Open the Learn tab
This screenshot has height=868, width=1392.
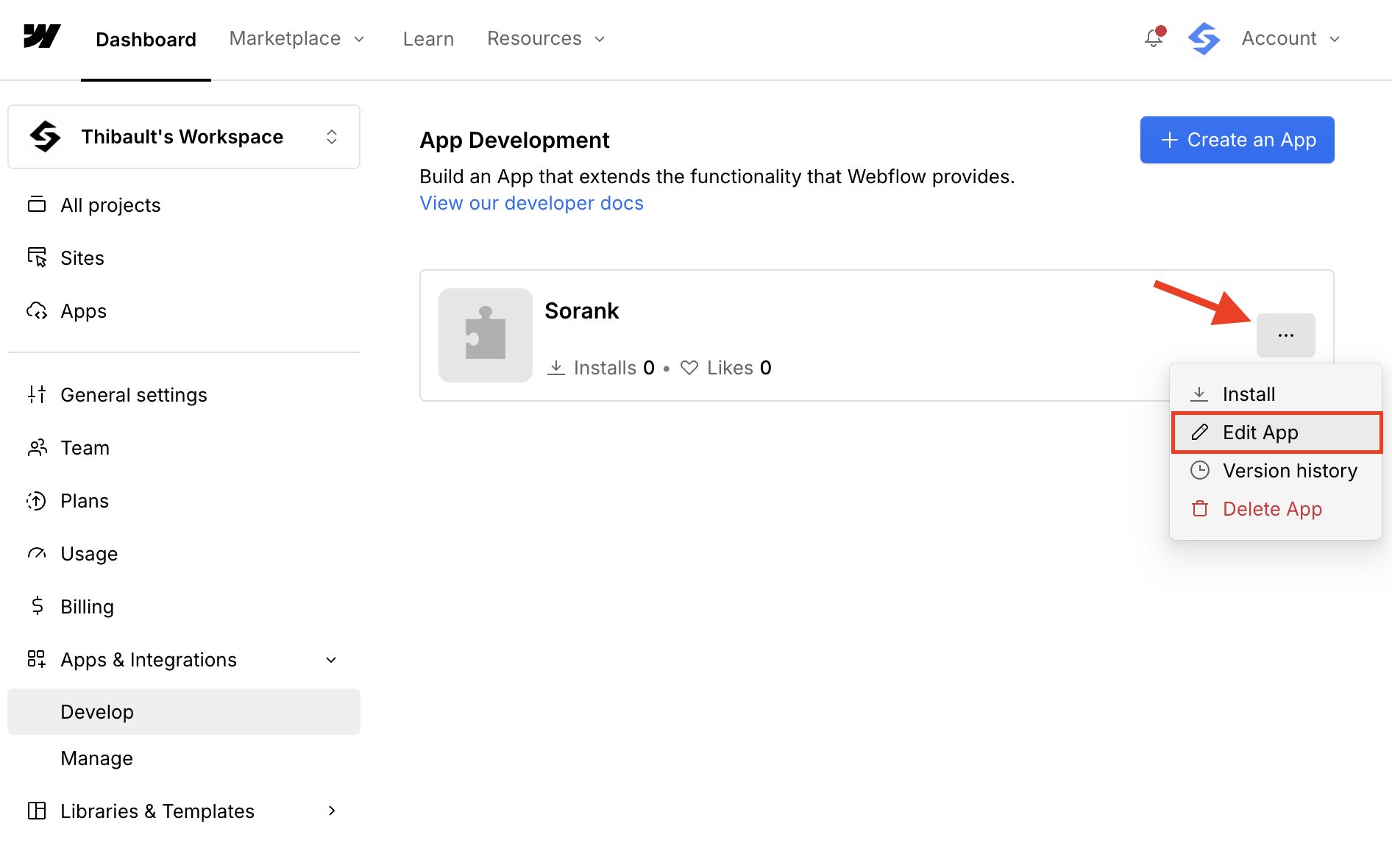(428, 39)
